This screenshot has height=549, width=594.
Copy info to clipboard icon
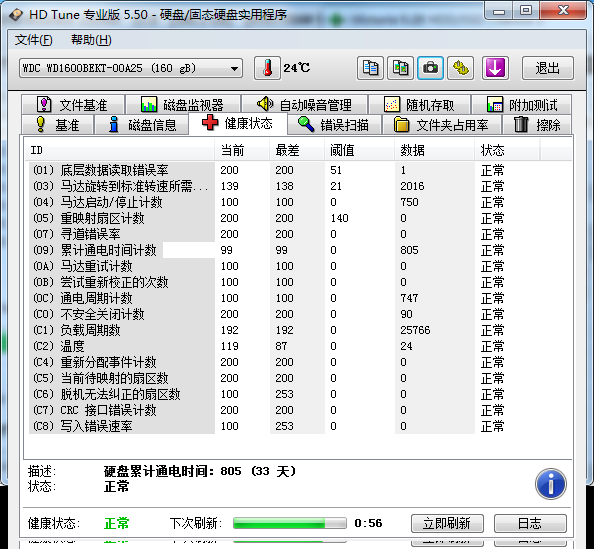[x=370, y=68]
